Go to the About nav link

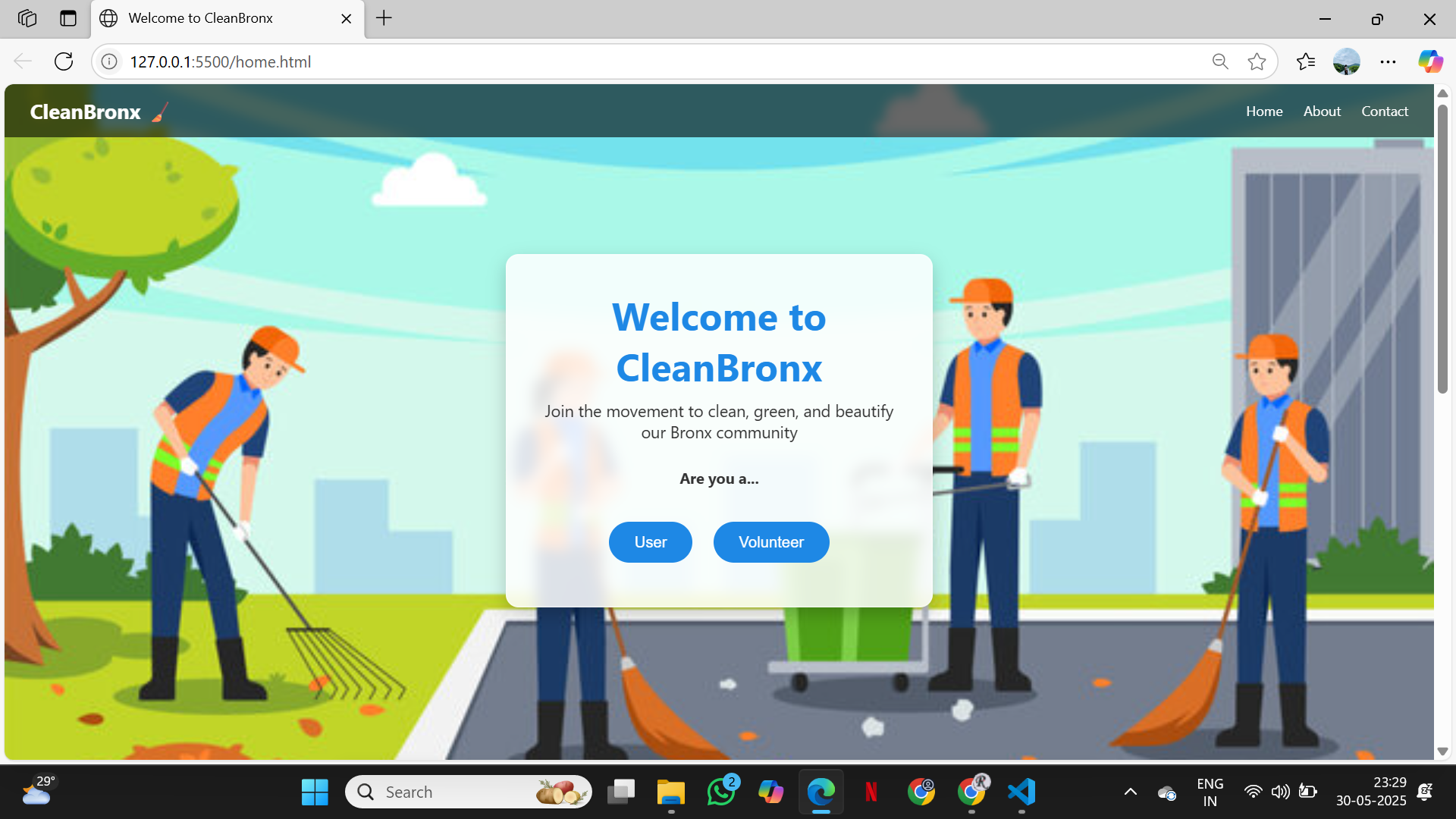1322,111
